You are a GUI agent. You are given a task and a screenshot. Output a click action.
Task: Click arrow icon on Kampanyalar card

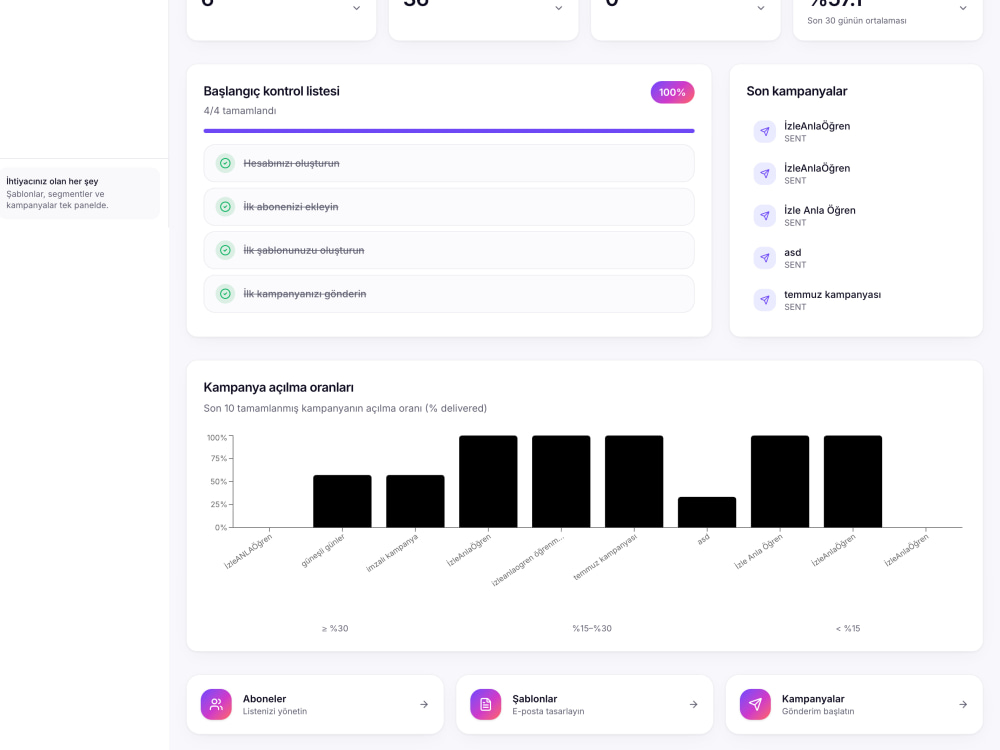(x=963, y=704)
